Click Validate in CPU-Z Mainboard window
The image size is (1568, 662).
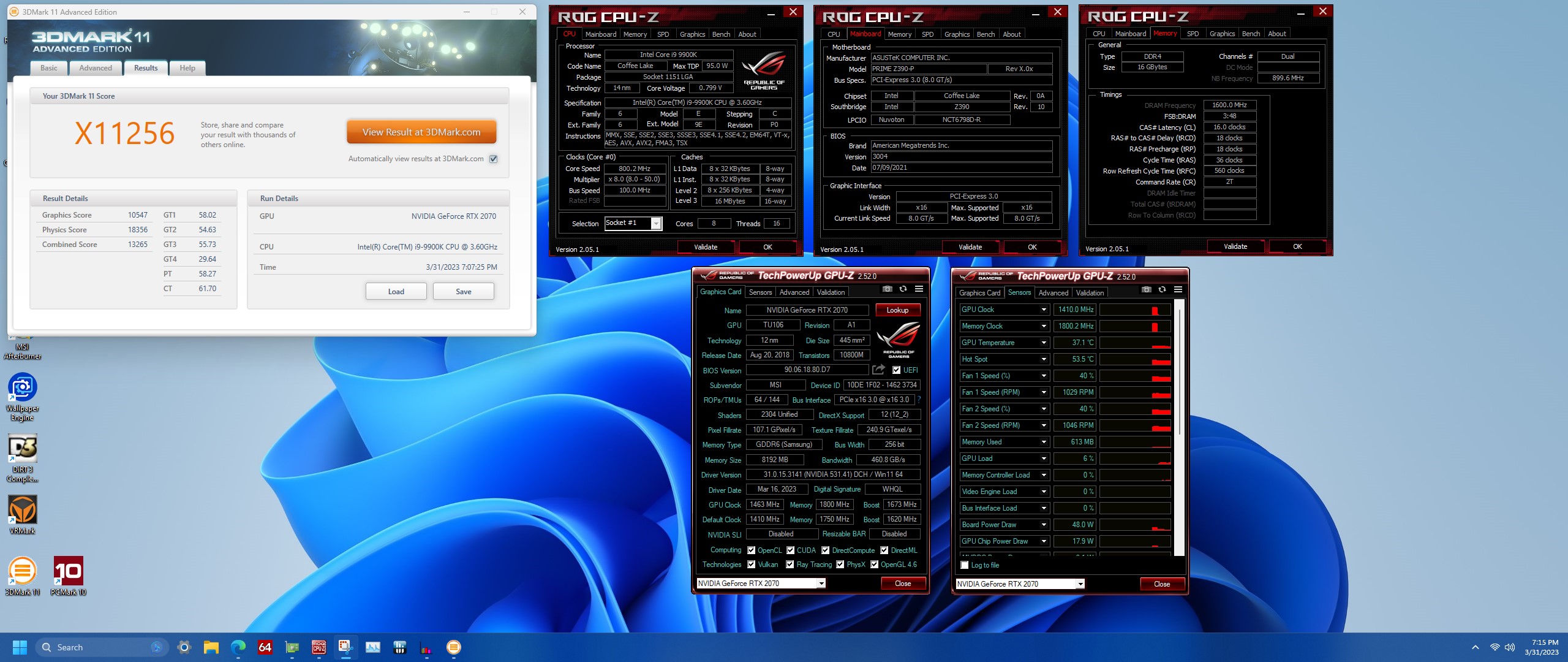pos(970,247)
